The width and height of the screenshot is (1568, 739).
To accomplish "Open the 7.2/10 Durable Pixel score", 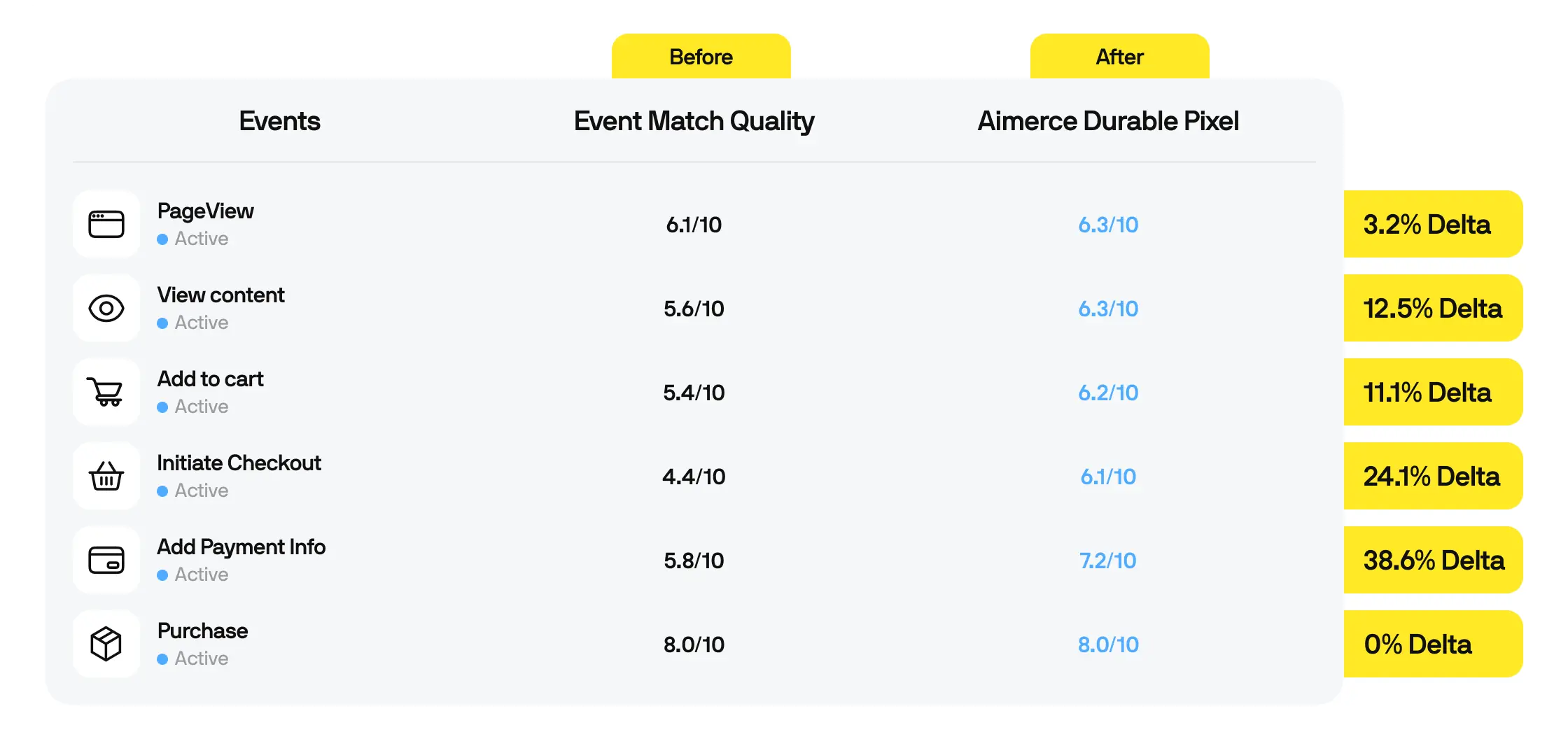I will point(1108,561).
